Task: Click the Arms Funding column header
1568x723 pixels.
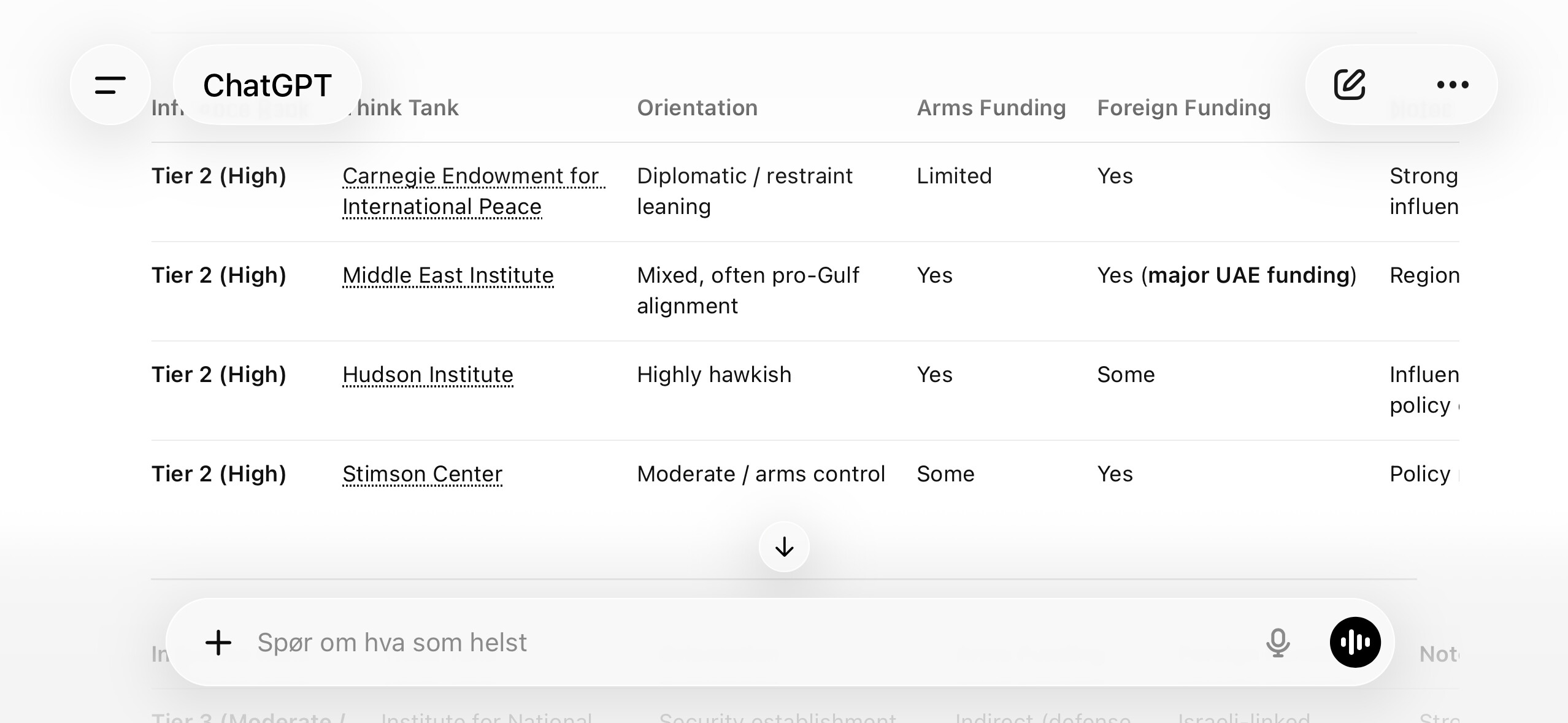Action: (x=991, y=108)
